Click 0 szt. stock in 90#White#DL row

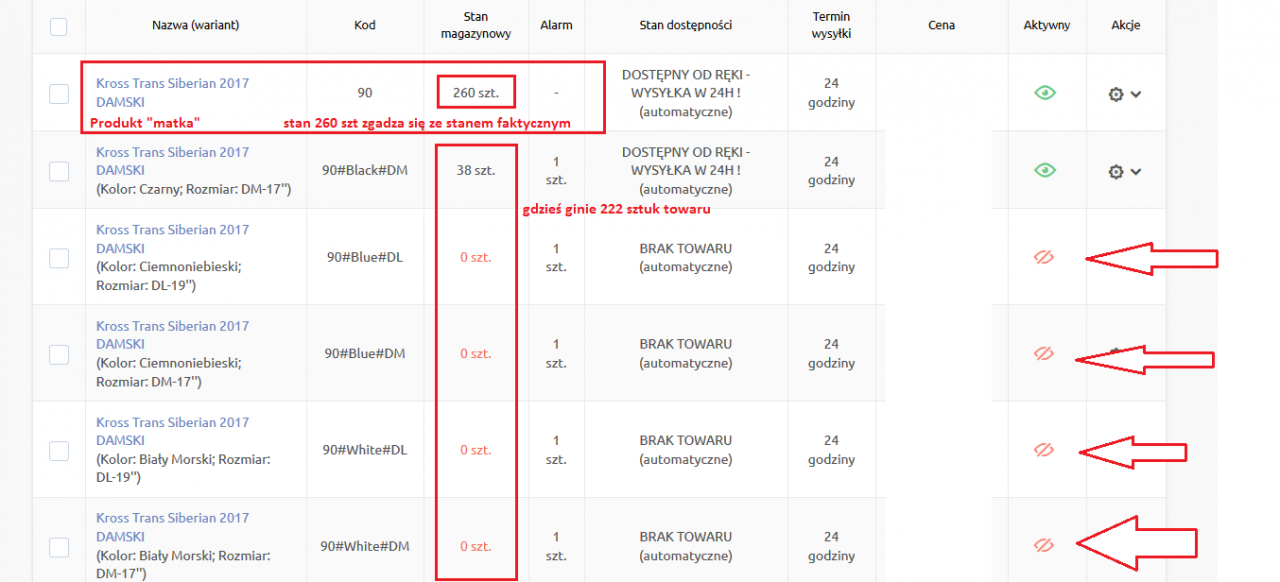tap(476, 450)
